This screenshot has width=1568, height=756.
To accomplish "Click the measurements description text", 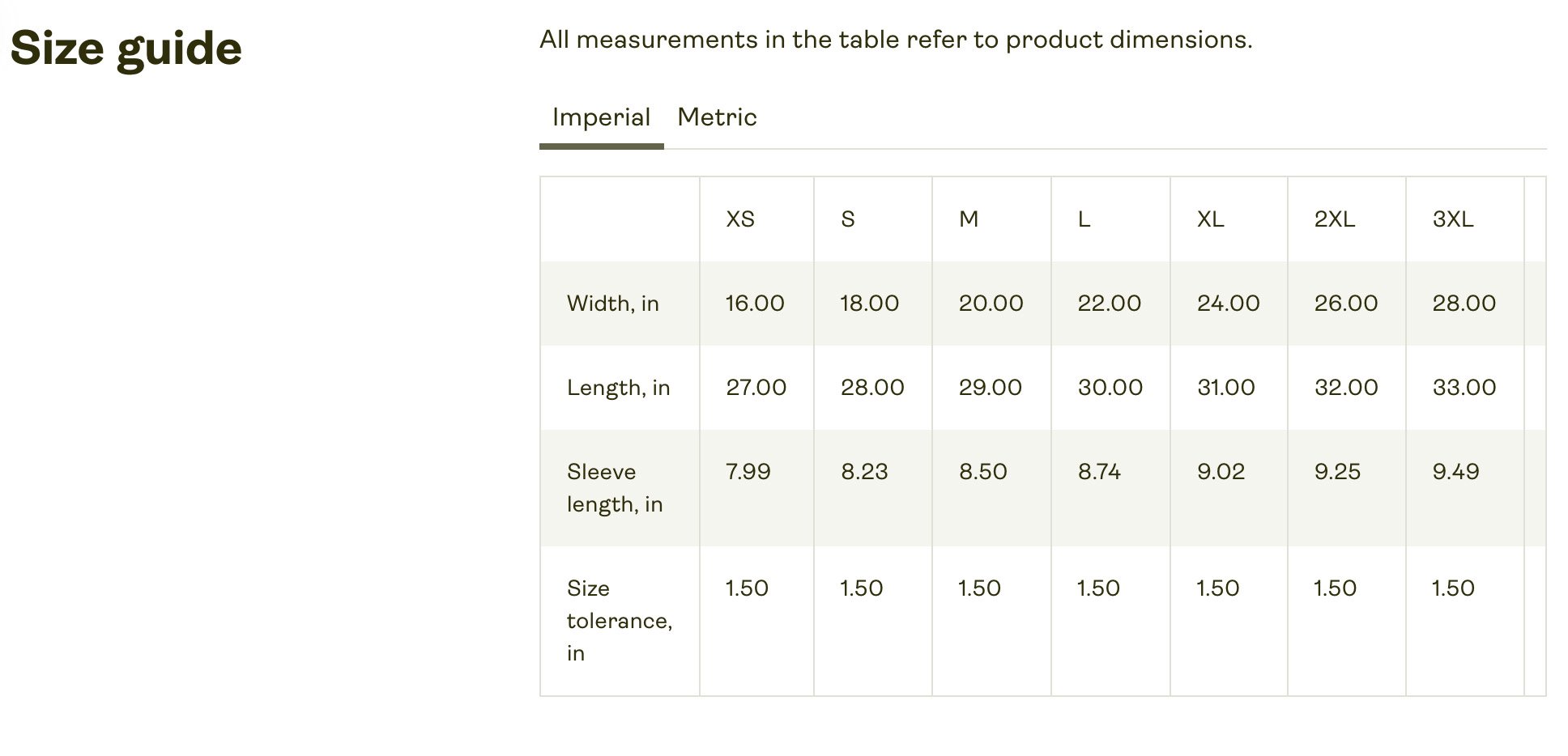I will tap(896, 40).
